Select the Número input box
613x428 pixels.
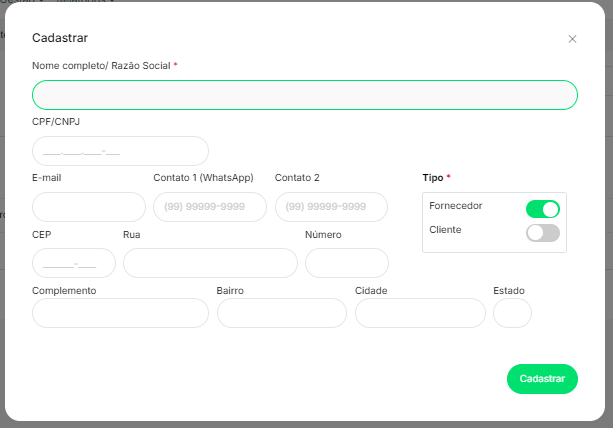[347, 263]
